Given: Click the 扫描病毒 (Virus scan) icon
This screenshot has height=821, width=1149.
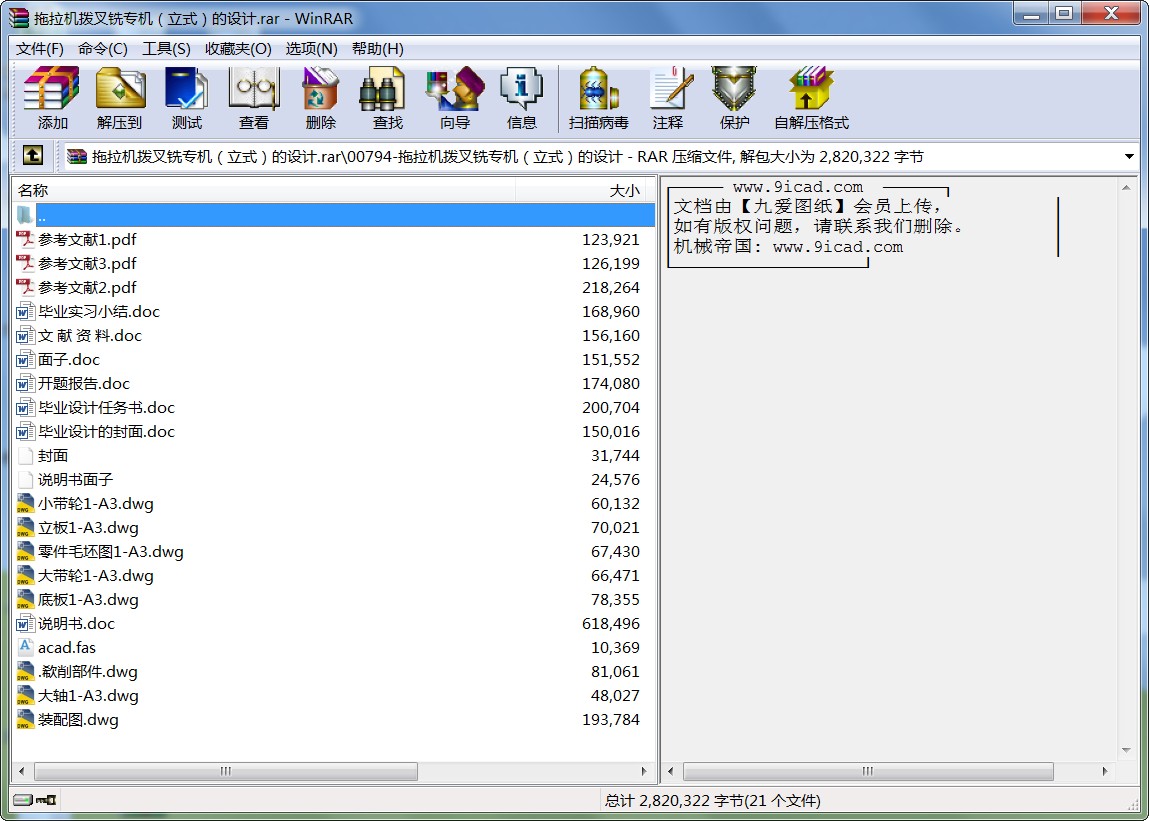Looking at the screenshot, I should click(598, 89).
